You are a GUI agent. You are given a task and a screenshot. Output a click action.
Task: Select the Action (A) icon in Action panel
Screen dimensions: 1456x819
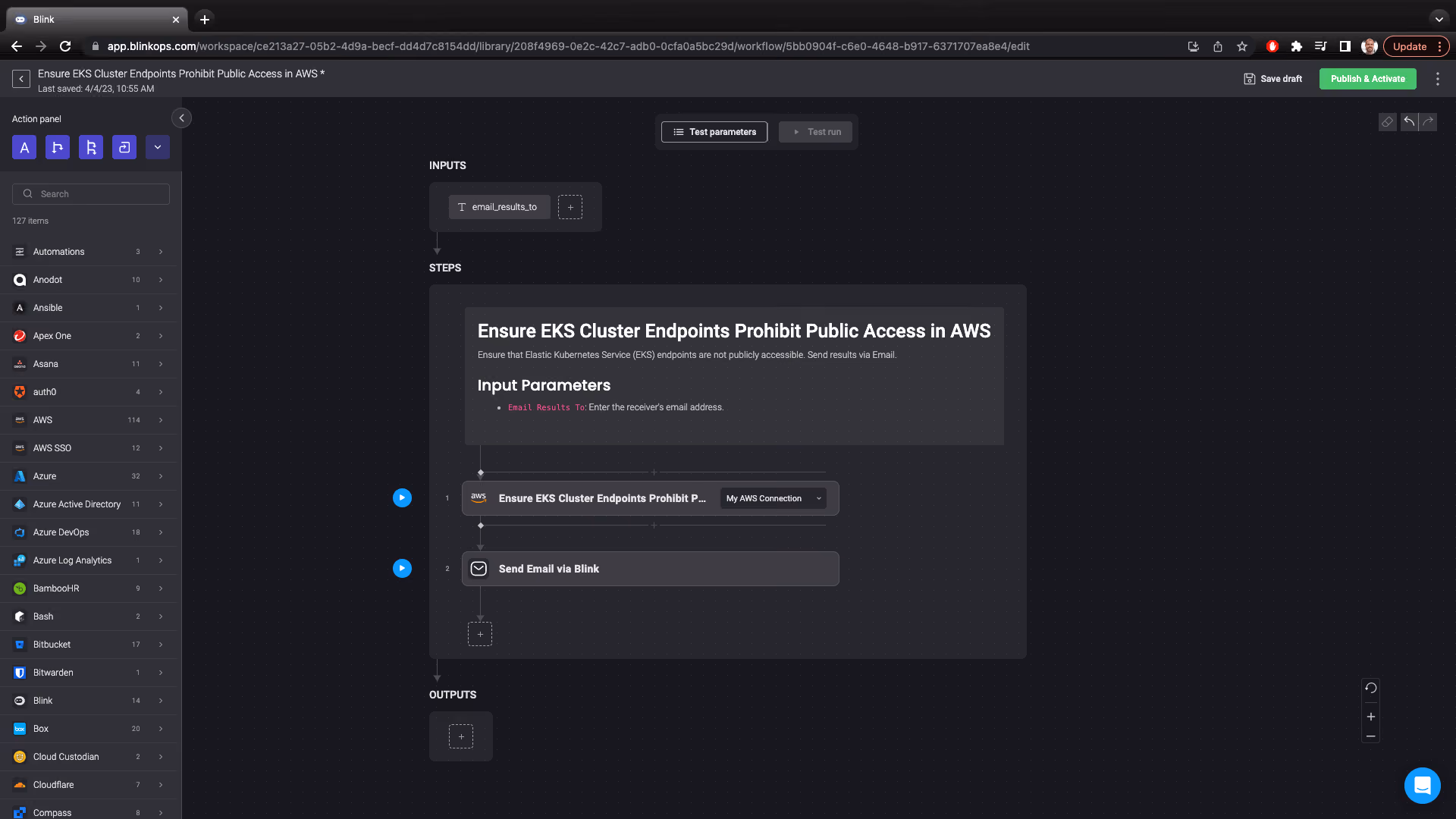coord(24,148)
